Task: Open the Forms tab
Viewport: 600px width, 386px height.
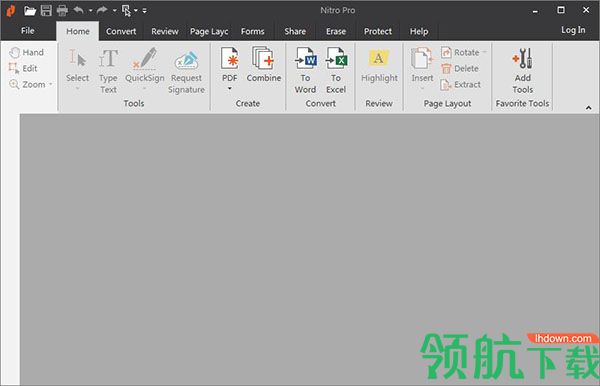Action: click(253, 31)
